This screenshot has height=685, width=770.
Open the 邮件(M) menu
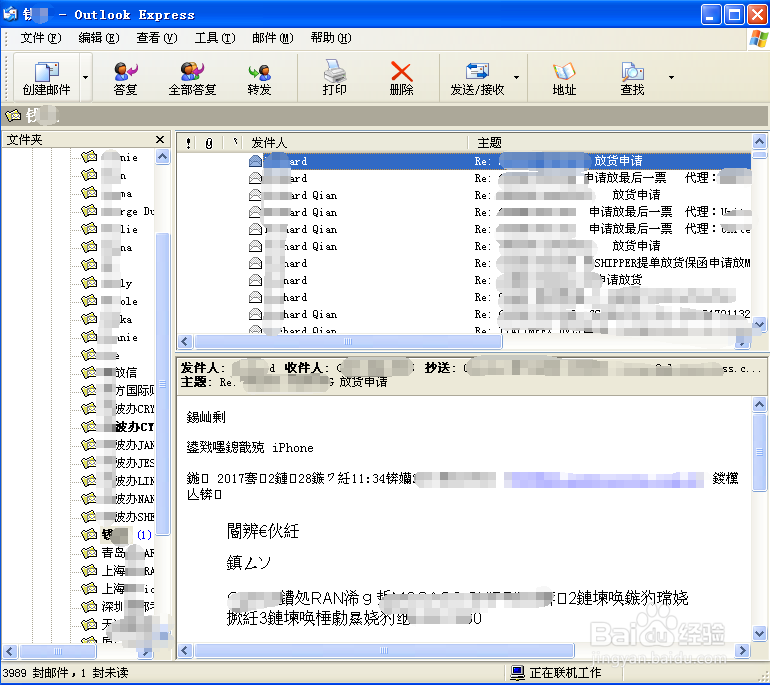pyautogui.click(x=273, y=38)
